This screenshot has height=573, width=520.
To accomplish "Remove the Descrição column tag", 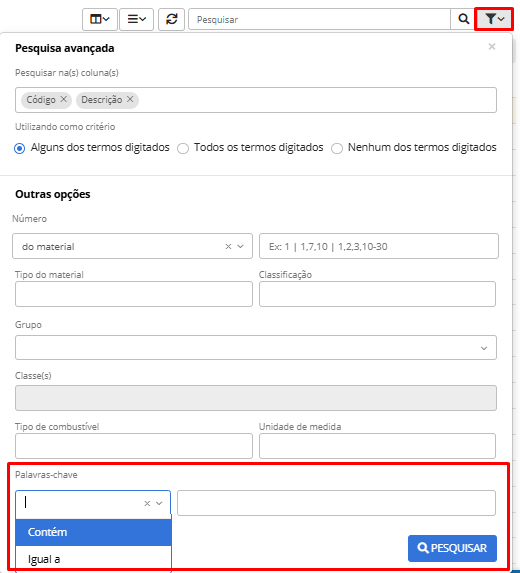I will (130, 99).
